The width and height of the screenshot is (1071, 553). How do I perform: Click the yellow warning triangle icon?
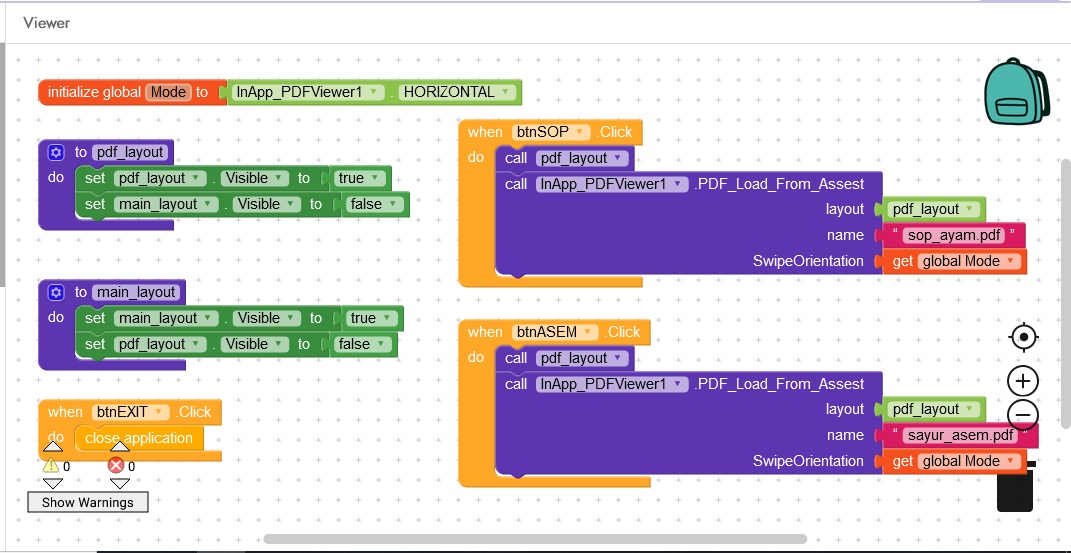(50, 465)
